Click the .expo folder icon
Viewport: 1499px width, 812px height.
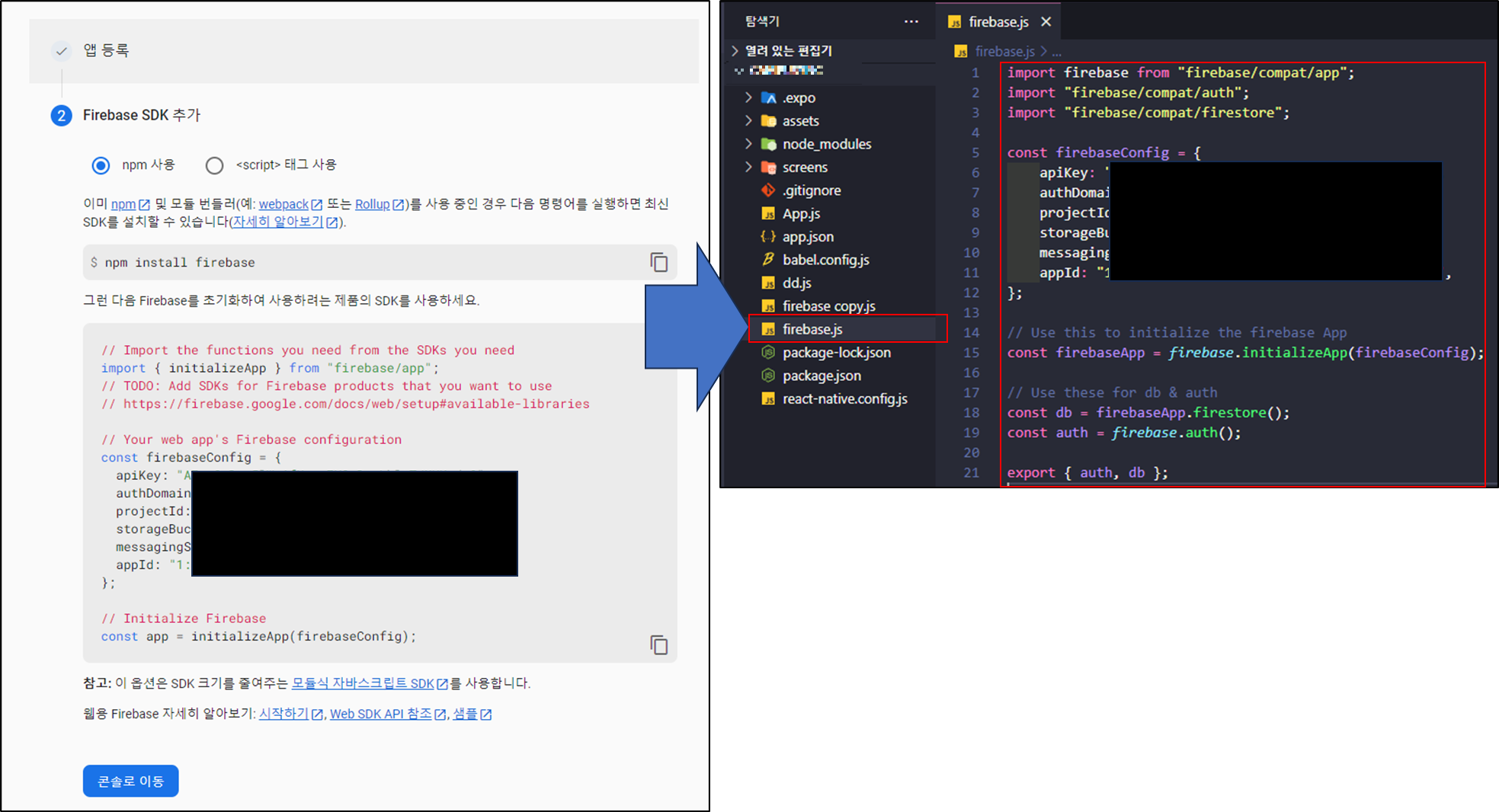[768, 98]
